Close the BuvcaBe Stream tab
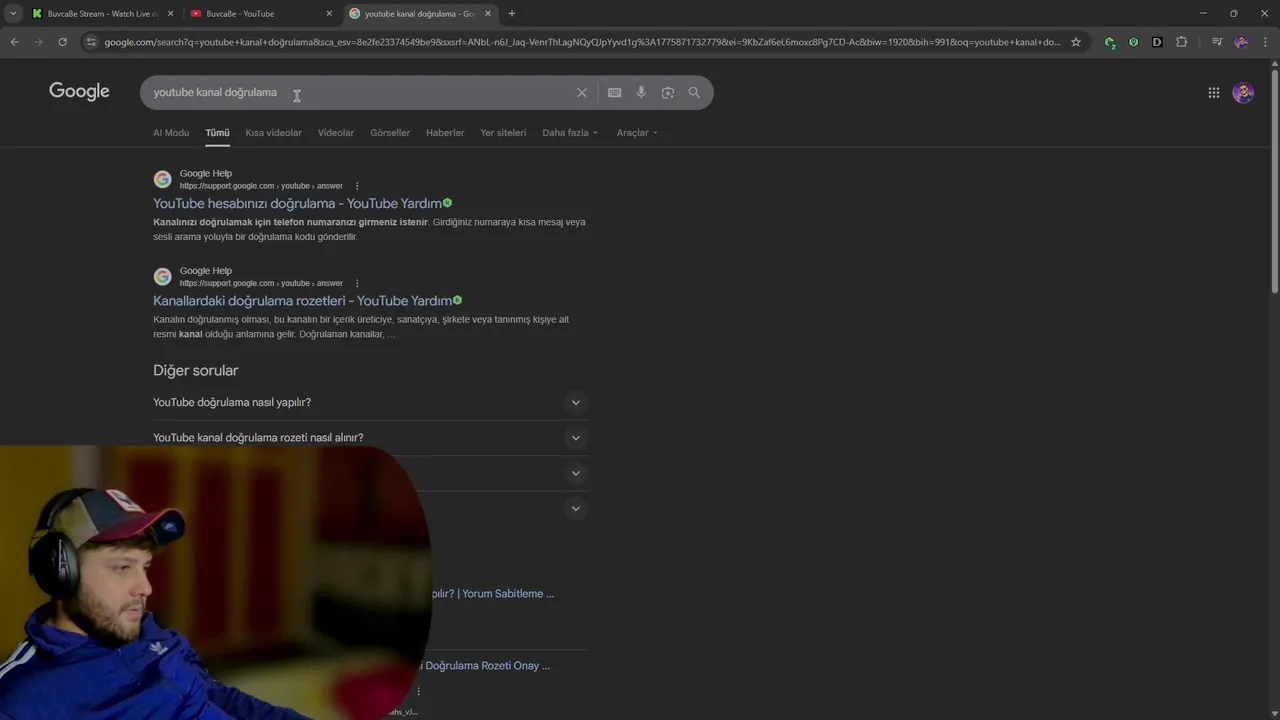The height and width of the screenshot is (720, 1280). click(170, 14)
